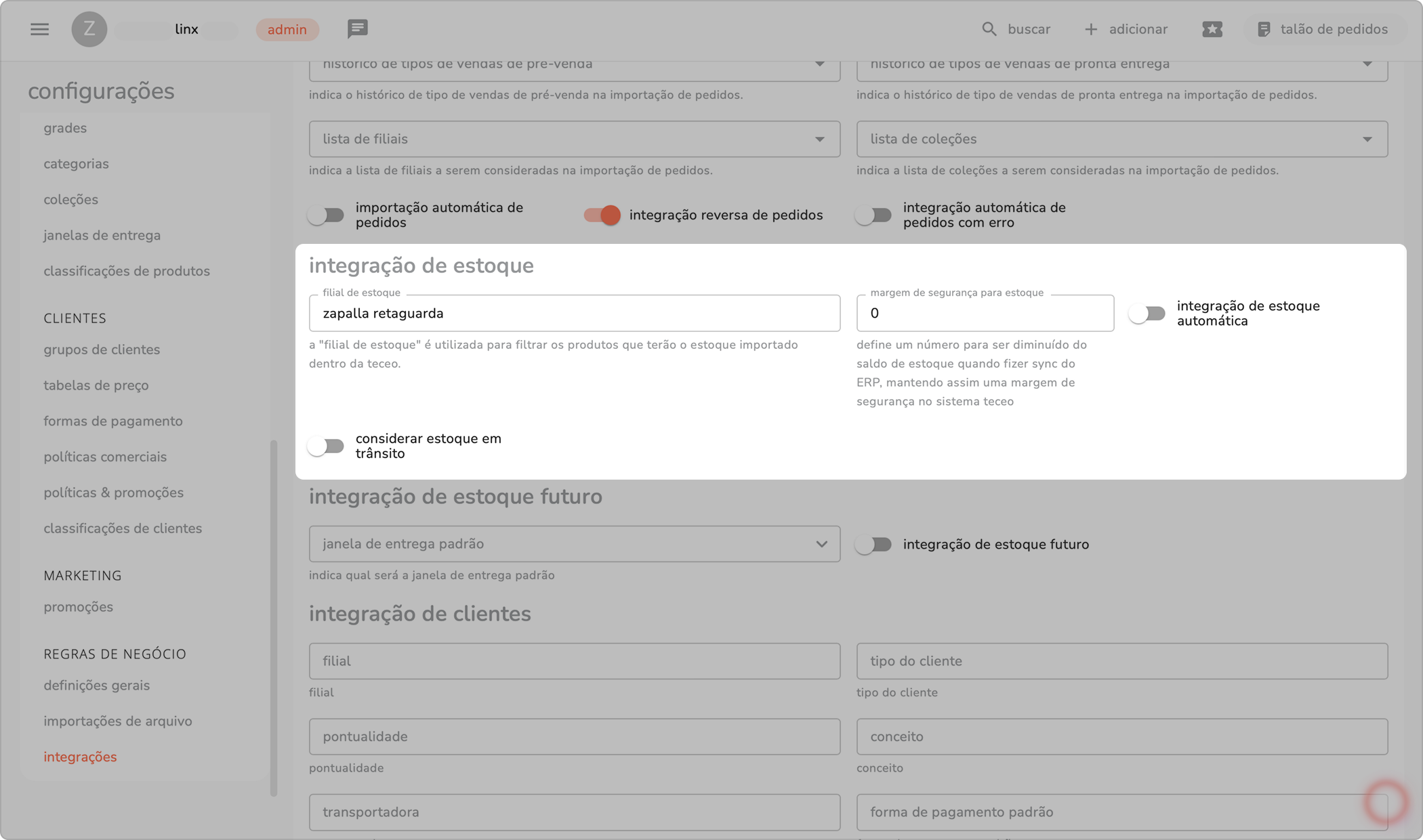Toggle considerar estoque em trânsito
Image resolution: width=1423 pixels, height=840 pixels.
point(326,446)
